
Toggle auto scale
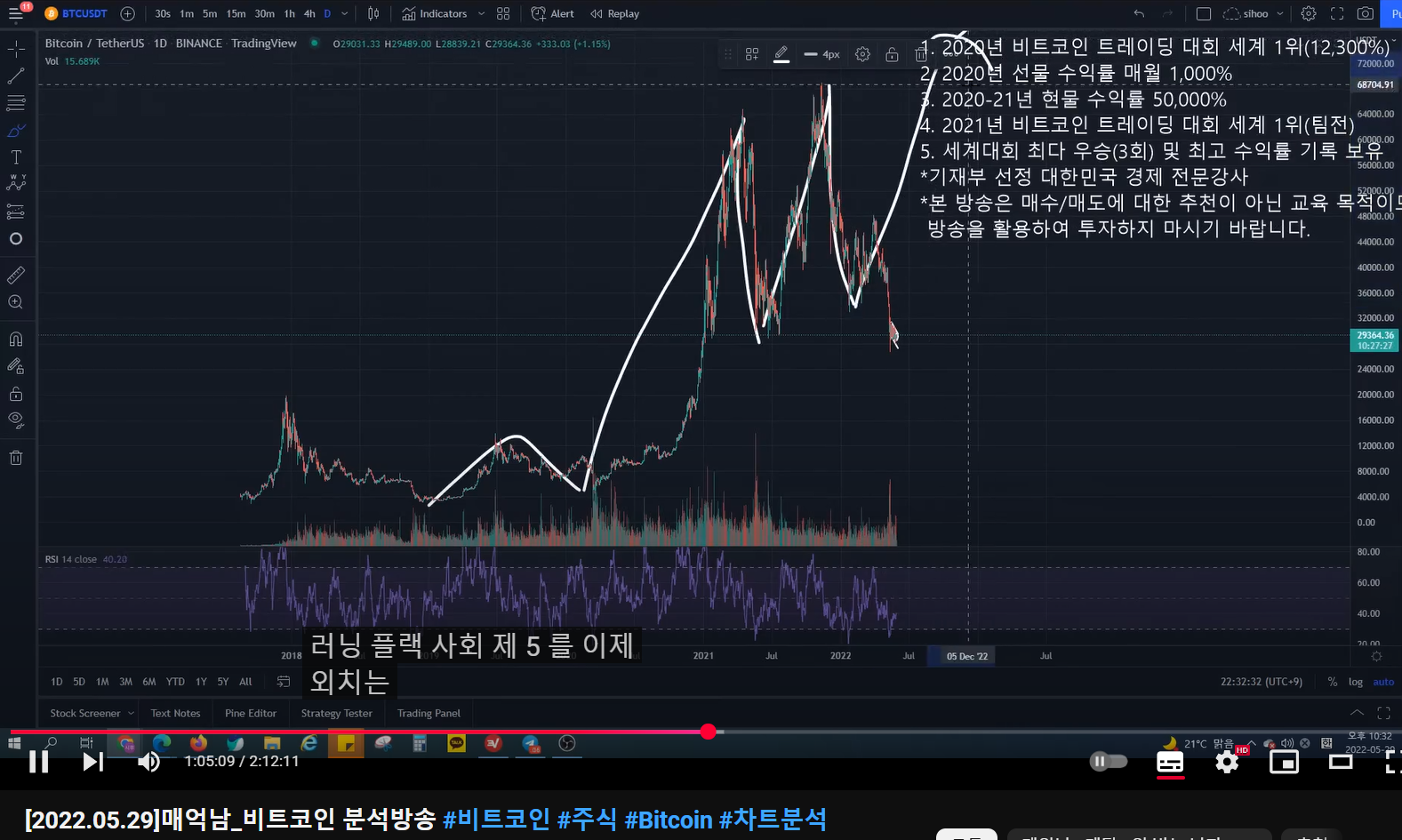[x=1383, y=682]
